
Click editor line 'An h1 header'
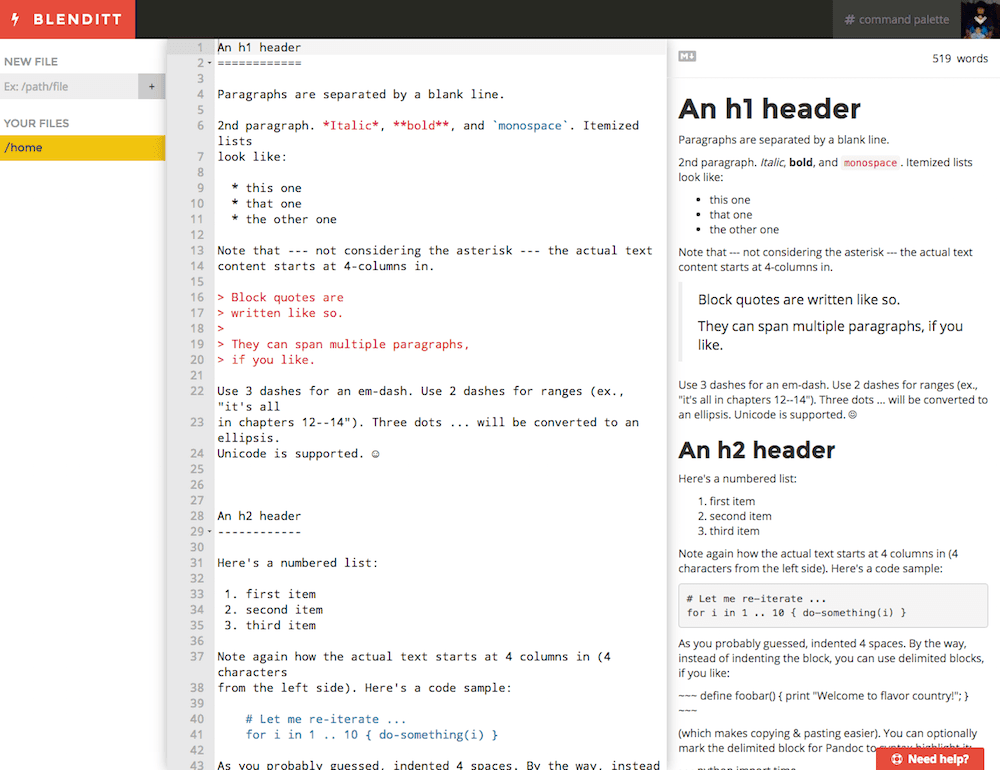click(x=259, y=47)
